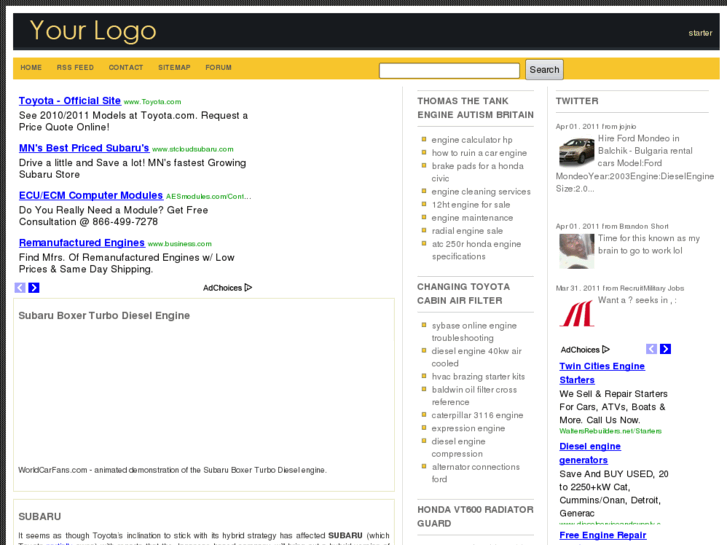
Task: Click the TWITTER sidebar heading
Action: coord(577,101)
